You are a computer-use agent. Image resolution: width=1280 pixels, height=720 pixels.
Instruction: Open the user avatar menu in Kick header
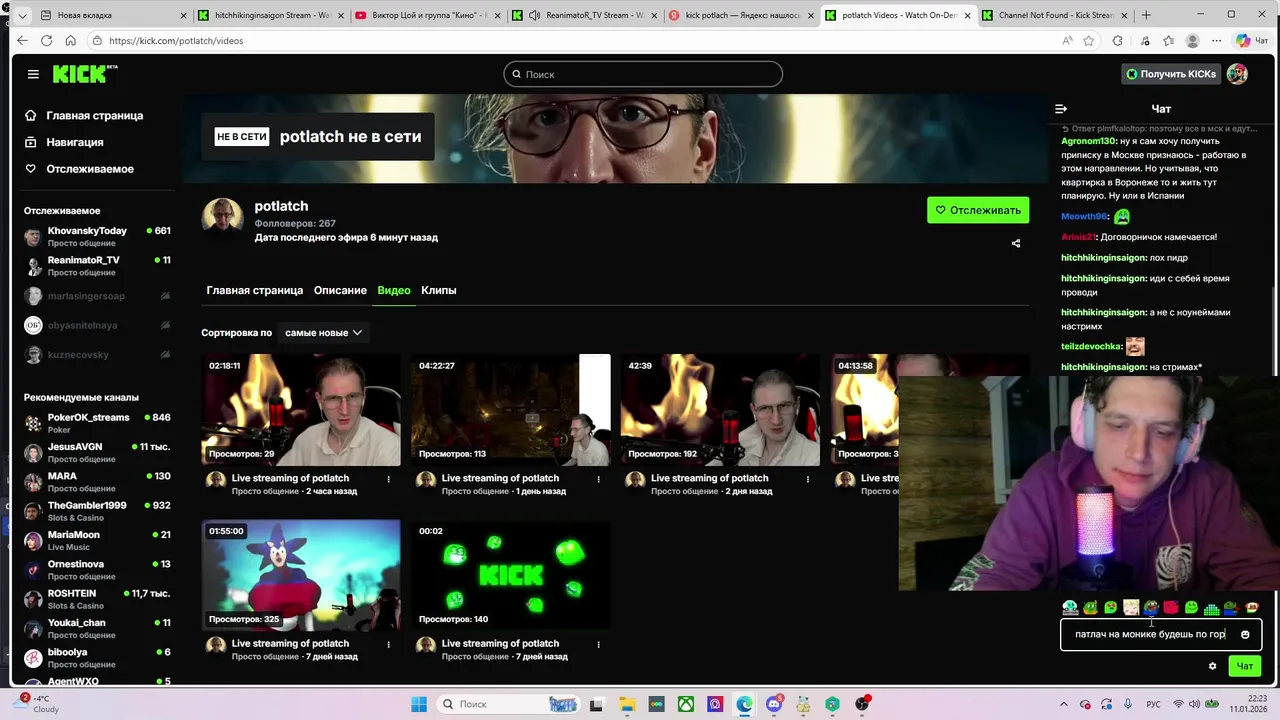click(x=1237, y=74)
